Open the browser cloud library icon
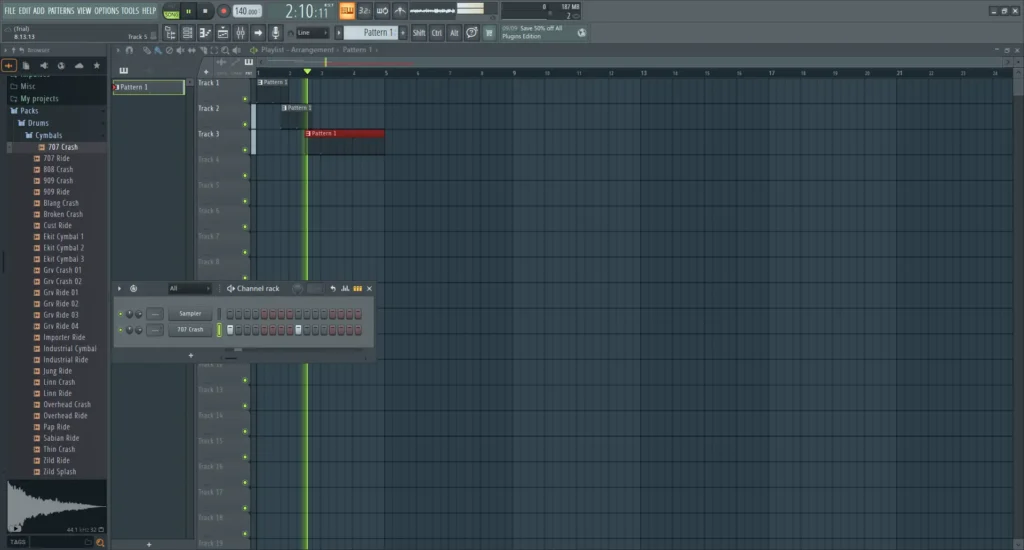 tap(79, 65)
